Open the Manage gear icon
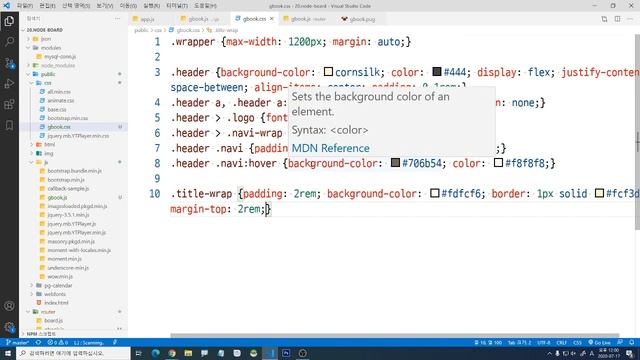The image size is (640, 360). coord(9,327)
